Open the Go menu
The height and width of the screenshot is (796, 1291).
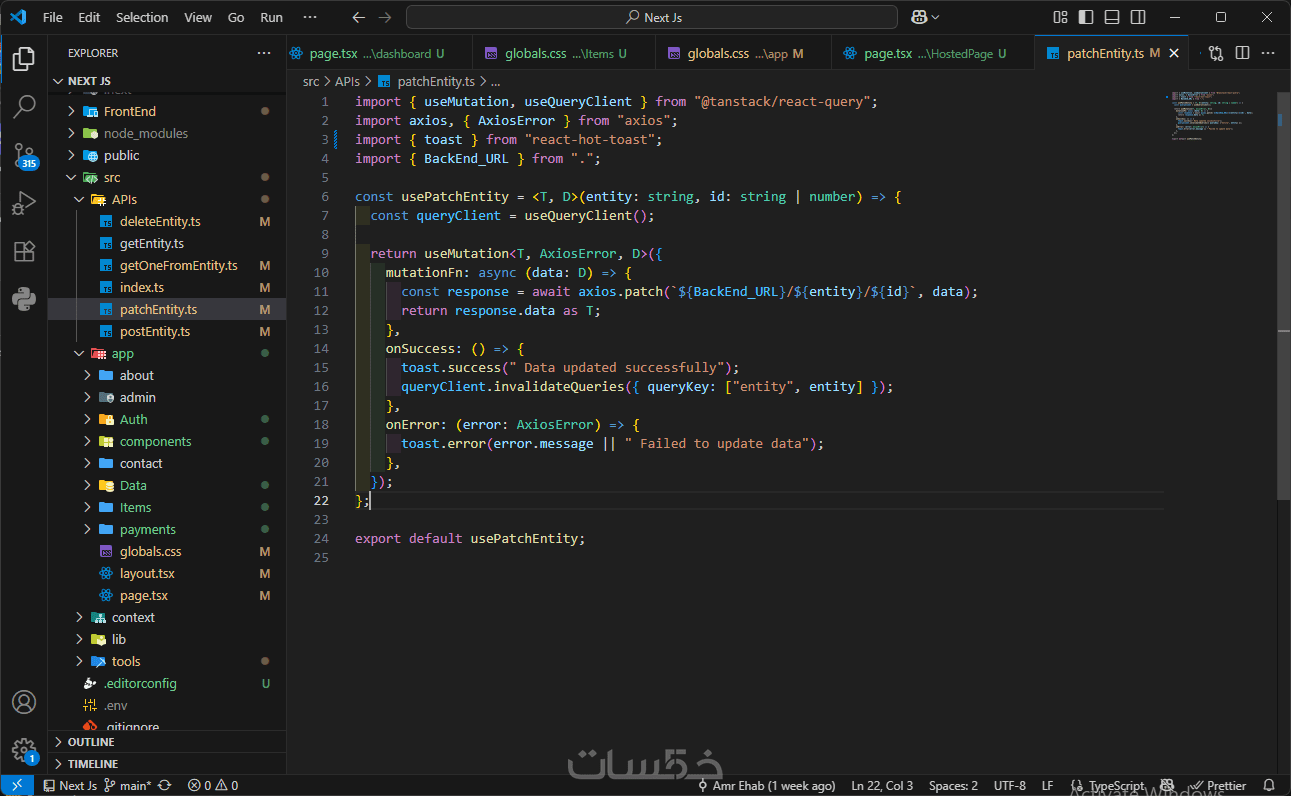pyautogui.click(x=236, y=17)
